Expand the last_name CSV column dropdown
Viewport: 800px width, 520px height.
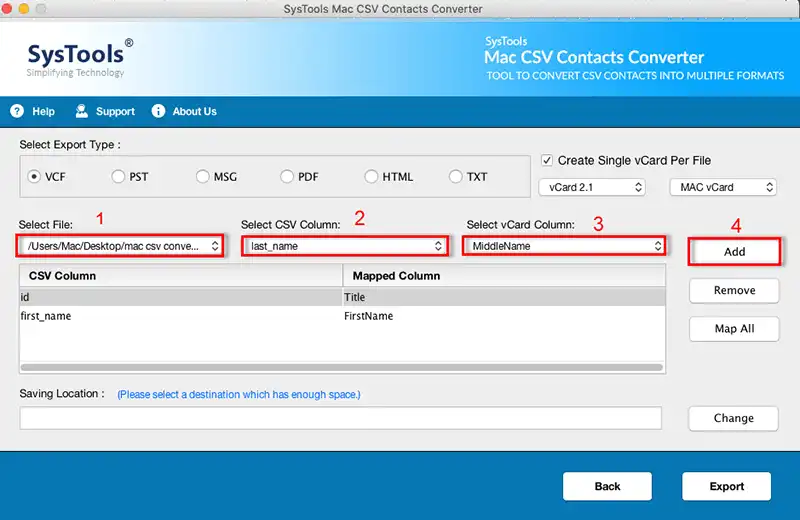point(345,246)
